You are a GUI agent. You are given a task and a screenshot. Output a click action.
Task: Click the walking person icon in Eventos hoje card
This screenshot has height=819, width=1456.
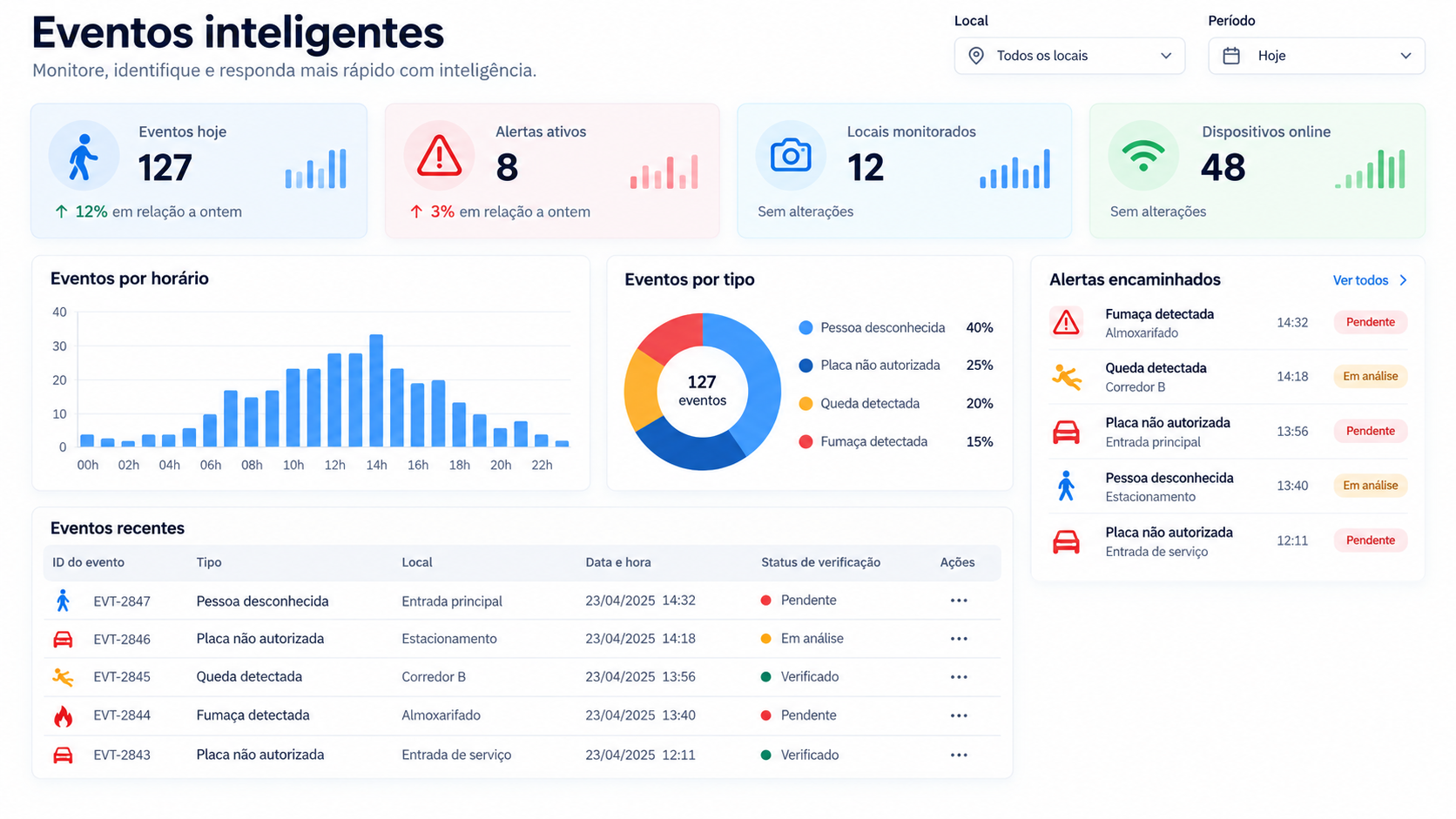pos(84,157)
